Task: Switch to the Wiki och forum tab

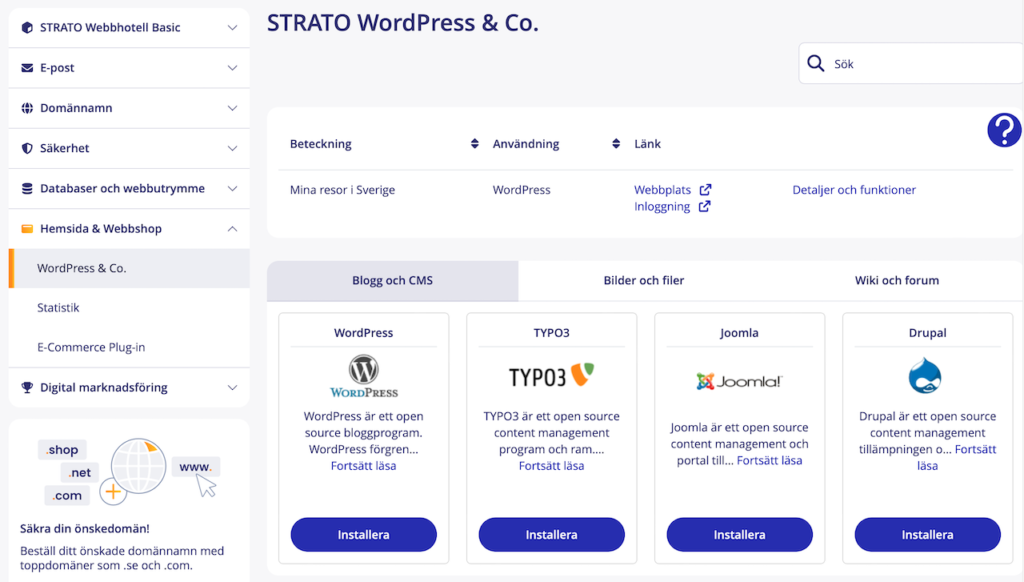Action: 897,280
